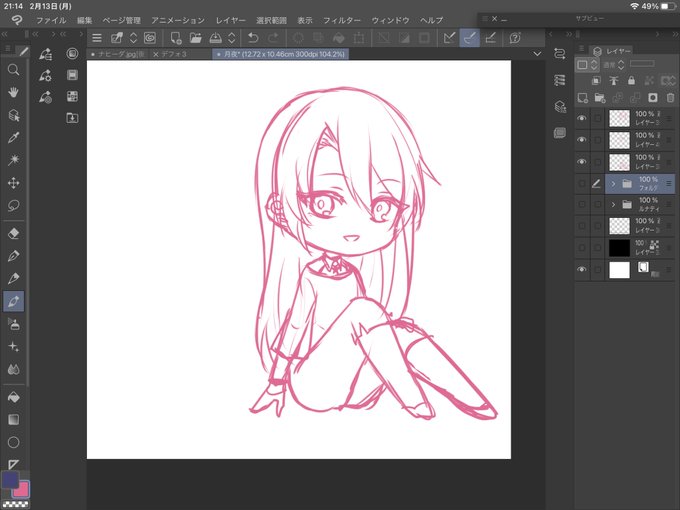Save the canvas via save icon
680x510 pixels.
click(x=216, y=38)
